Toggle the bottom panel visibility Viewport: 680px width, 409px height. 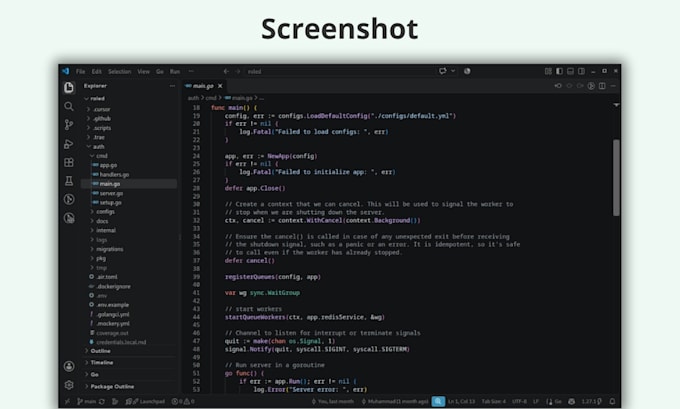(x=570, y=71)
